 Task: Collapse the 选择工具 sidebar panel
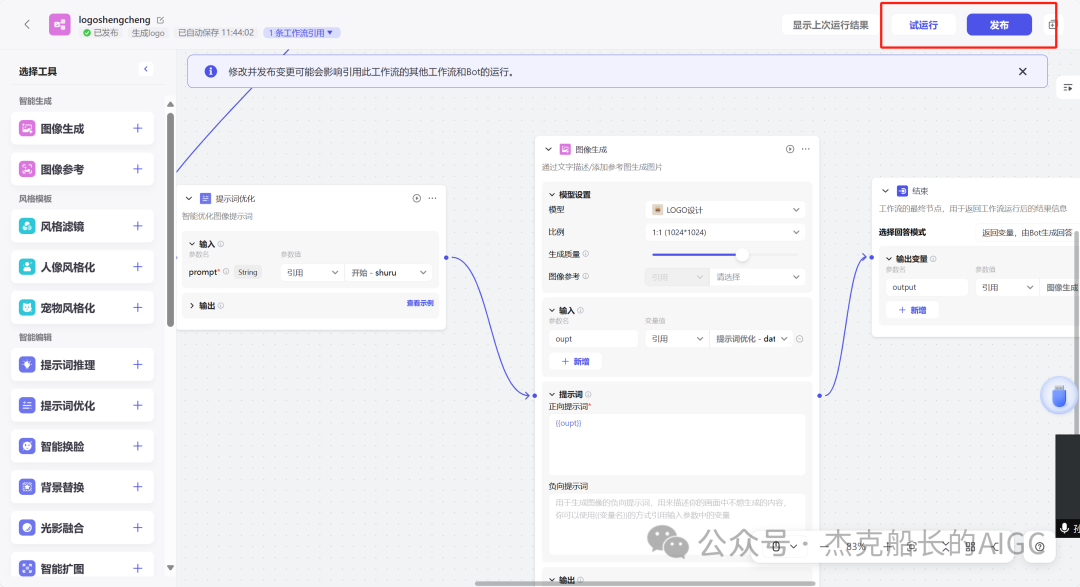click(x=146, y=69)
